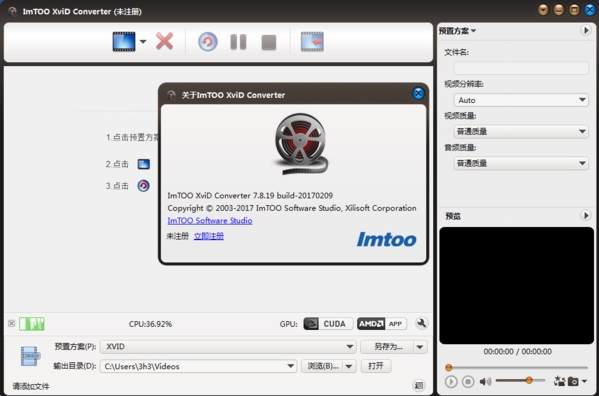Click the 文件名 input field
The height and width of the screenshot is (396, 599).
(x=521, y=68)
